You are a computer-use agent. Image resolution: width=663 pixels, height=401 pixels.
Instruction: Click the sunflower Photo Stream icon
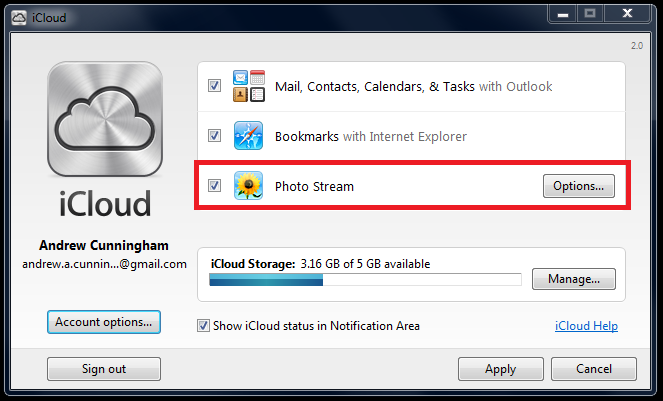tap(249, 186)
